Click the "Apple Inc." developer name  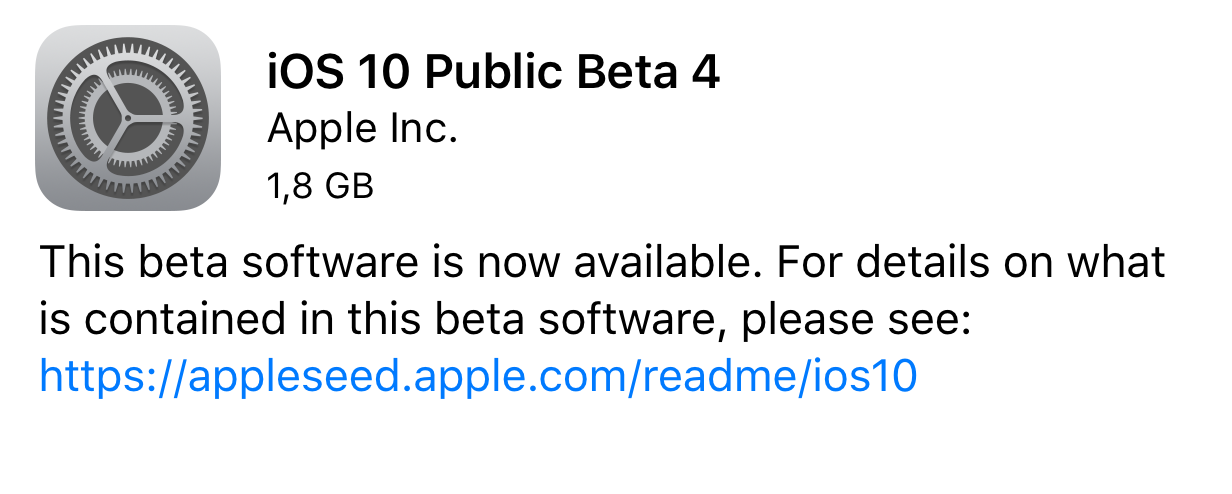pyautogui.click(x=362, y=131)
